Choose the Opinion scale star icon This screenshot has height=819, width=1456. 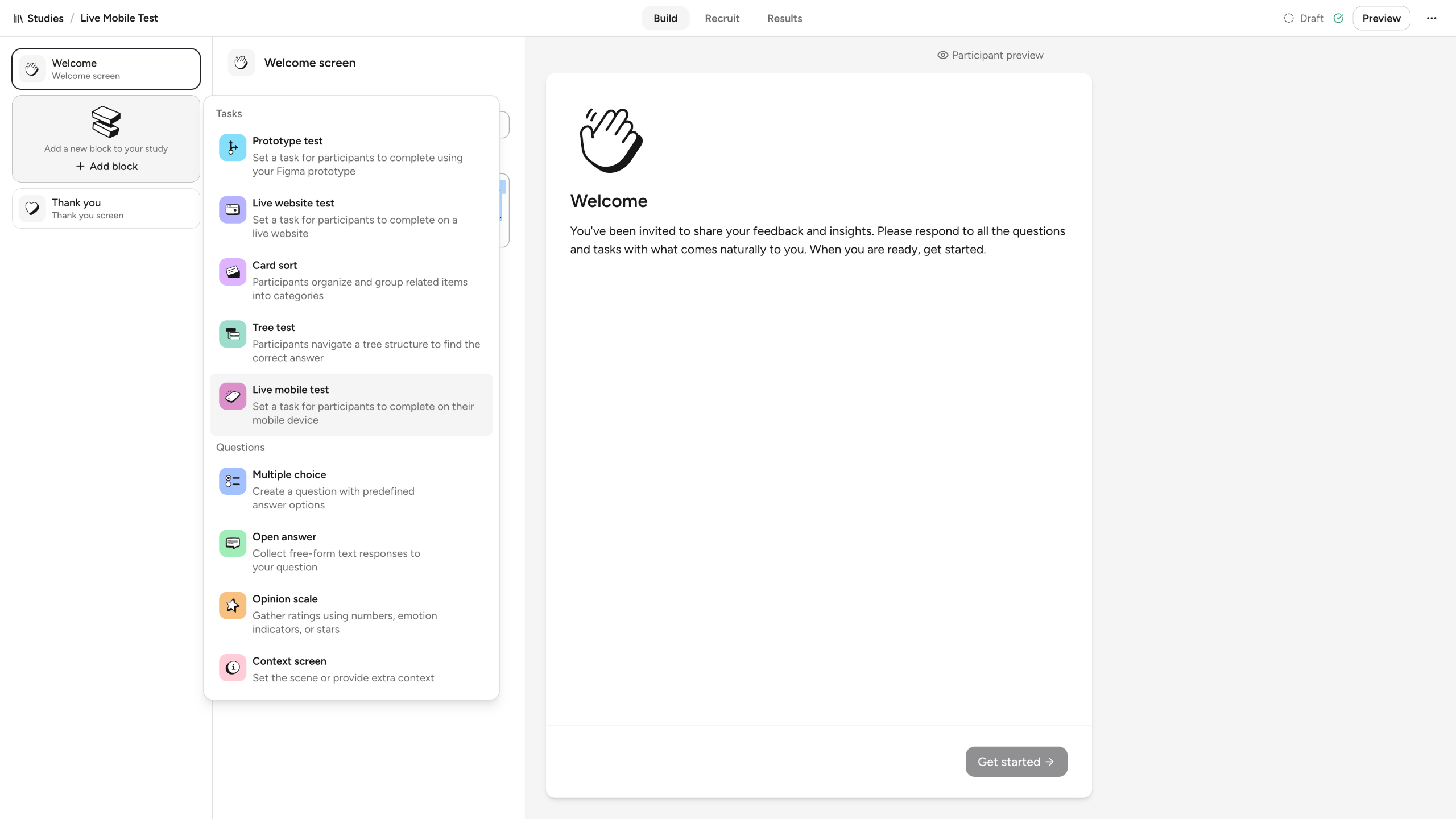[x=233, y=606]
